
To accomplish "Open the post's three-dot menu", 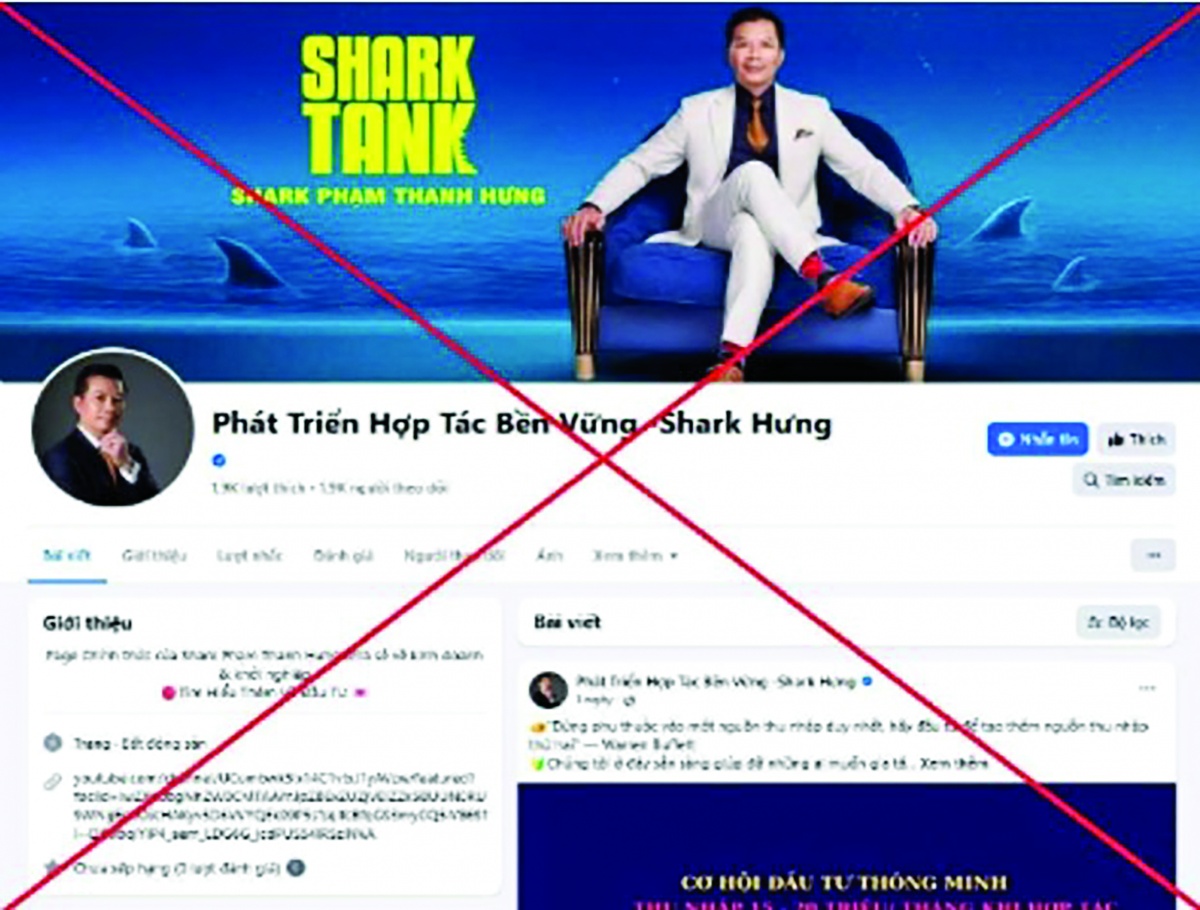I will tap(1147, 688).
